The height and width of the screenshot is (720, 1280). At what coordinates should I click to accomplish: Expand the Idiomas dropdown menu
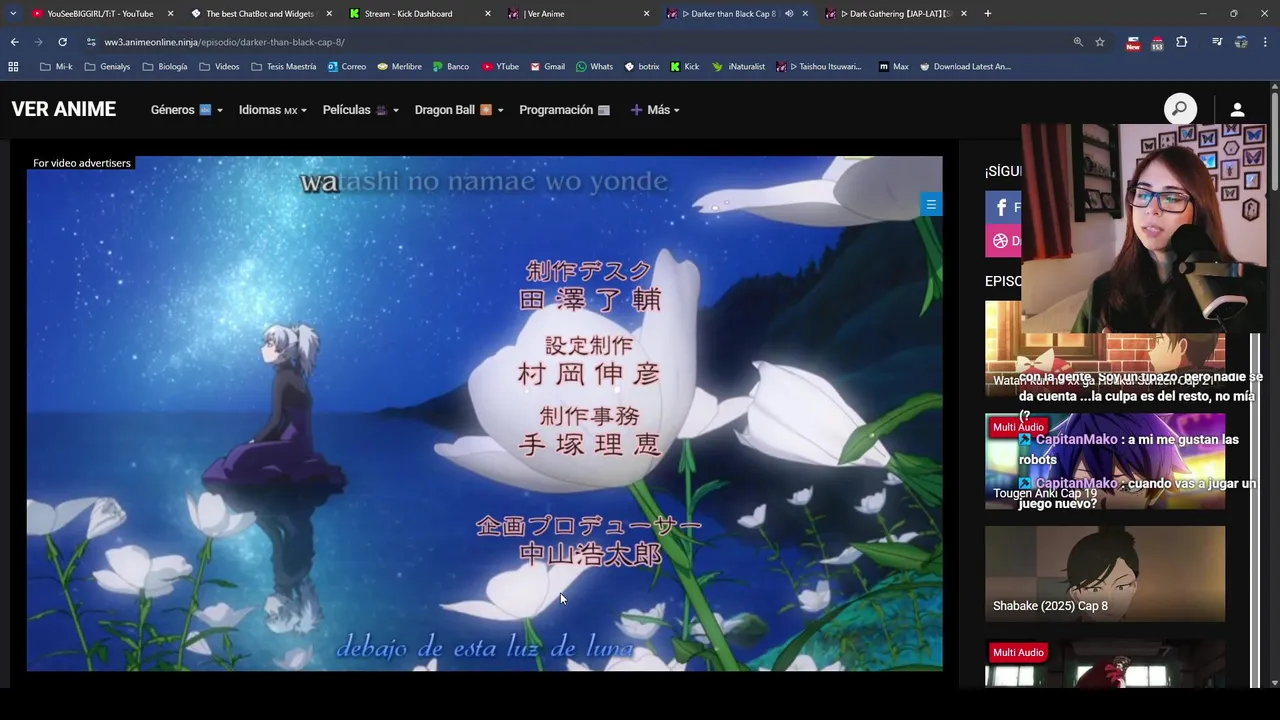point(273,110)
